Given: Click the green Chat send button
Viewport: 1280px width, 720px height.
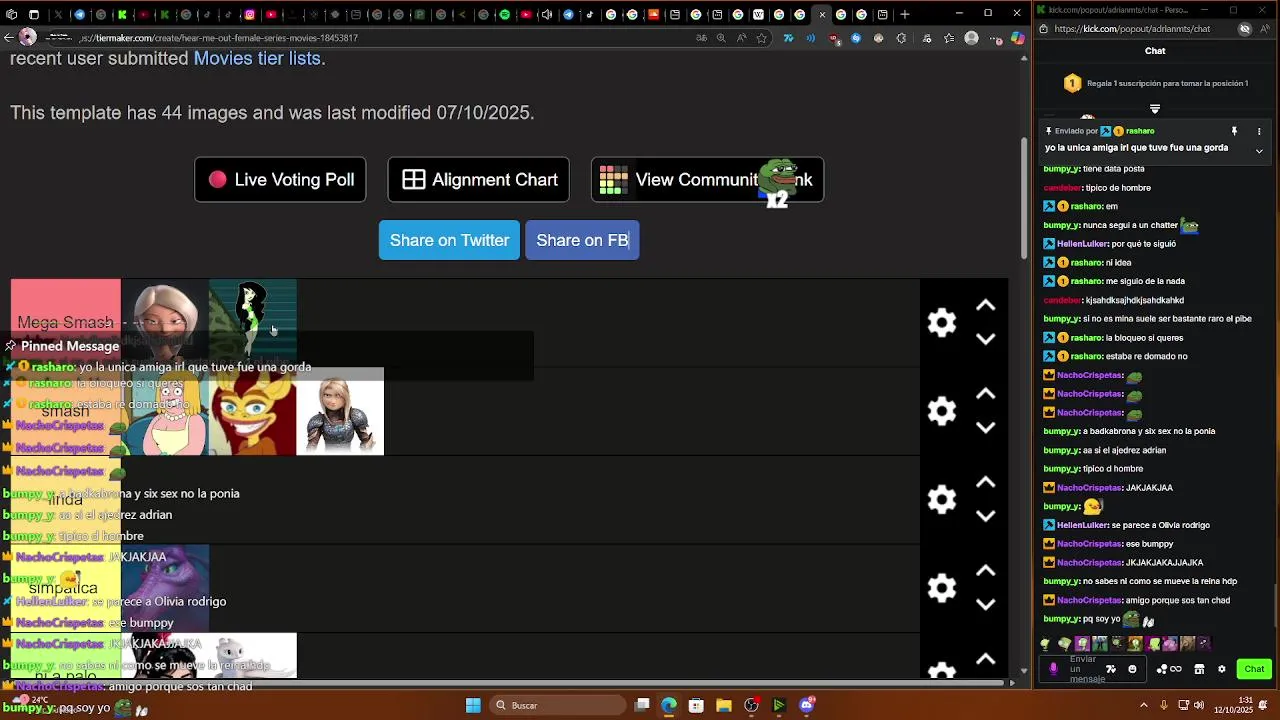Looking at the screenshot, I should click(x=1254, y=669).
